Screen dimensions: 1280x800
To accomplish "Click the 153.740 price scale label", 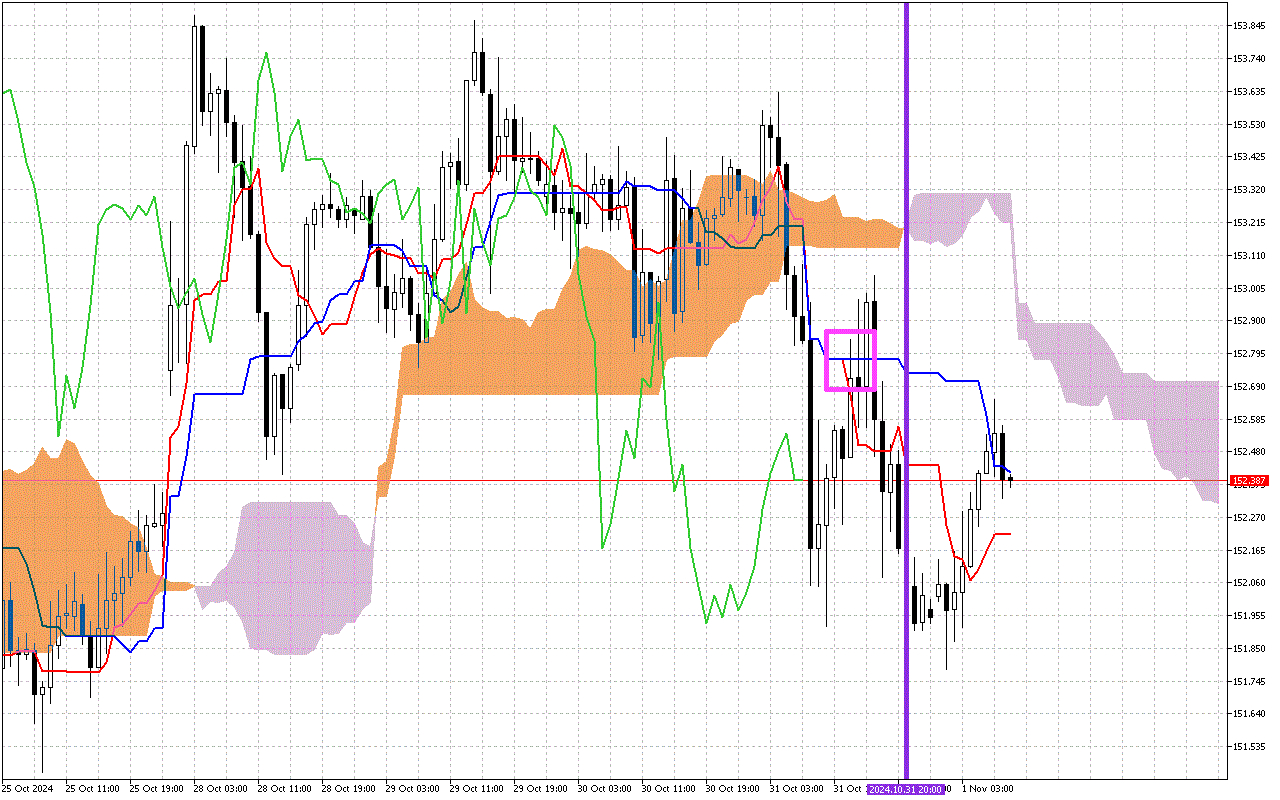I will (x=1250, y=59).
